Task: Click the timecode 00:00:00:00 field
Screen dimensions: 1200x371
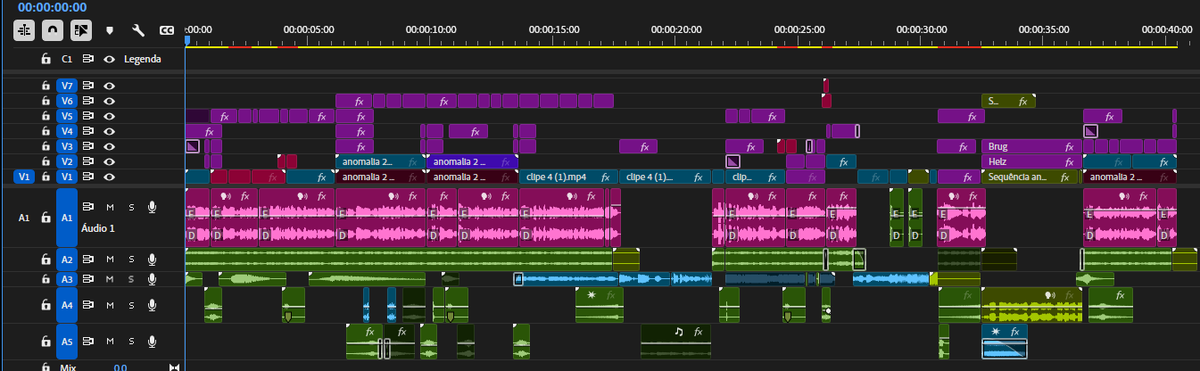Action: point(52,7)
